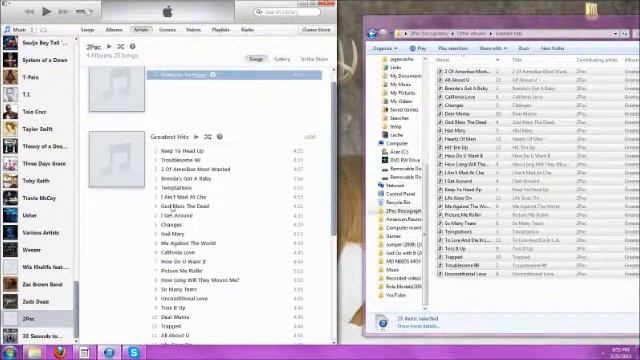Screen dimensions: 640x360
Task: Open the Genres tab
Action: (167, 30)
